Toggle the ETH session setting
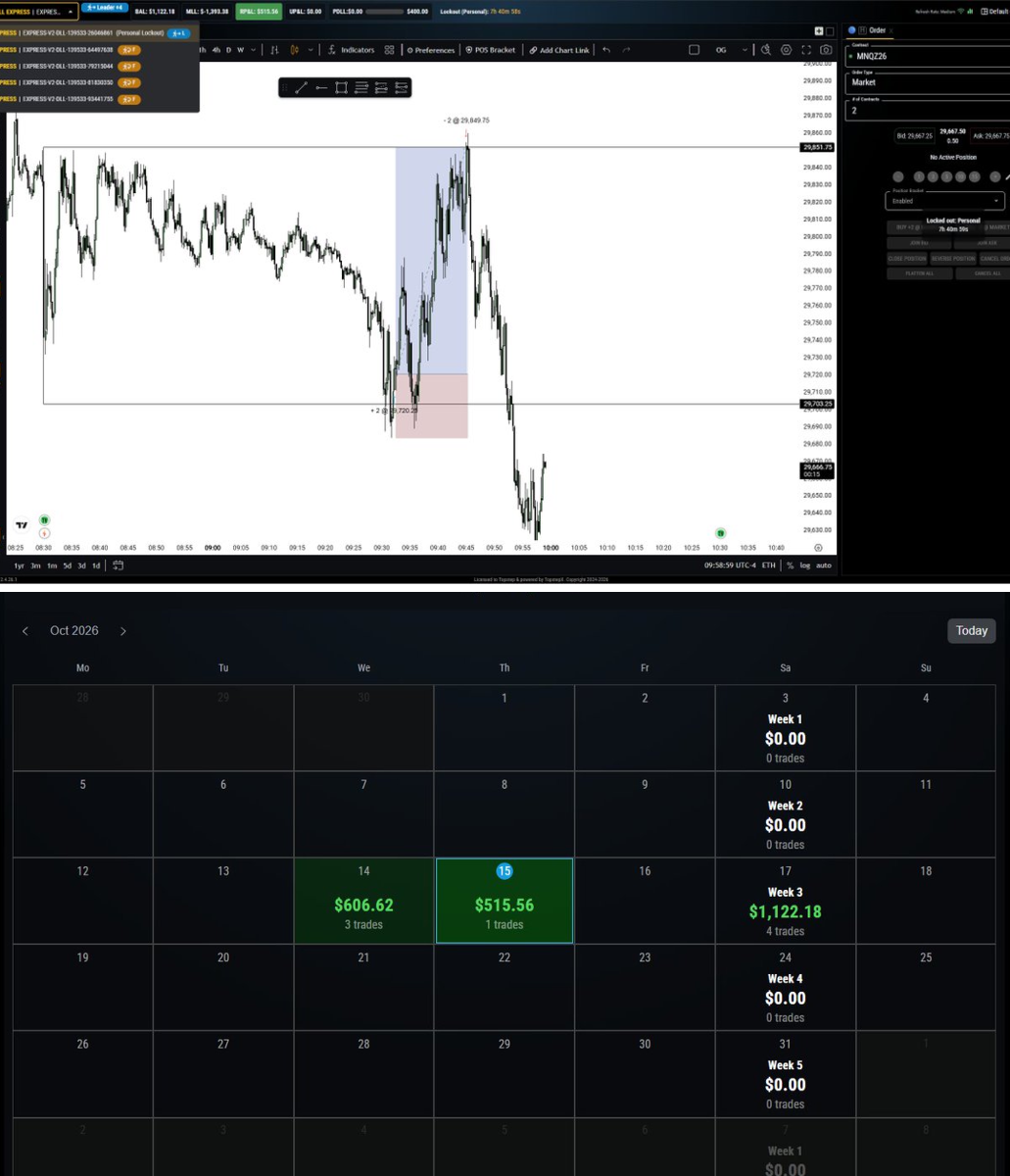Viewport: 1010px width, 1176px height. click(769, 565)
